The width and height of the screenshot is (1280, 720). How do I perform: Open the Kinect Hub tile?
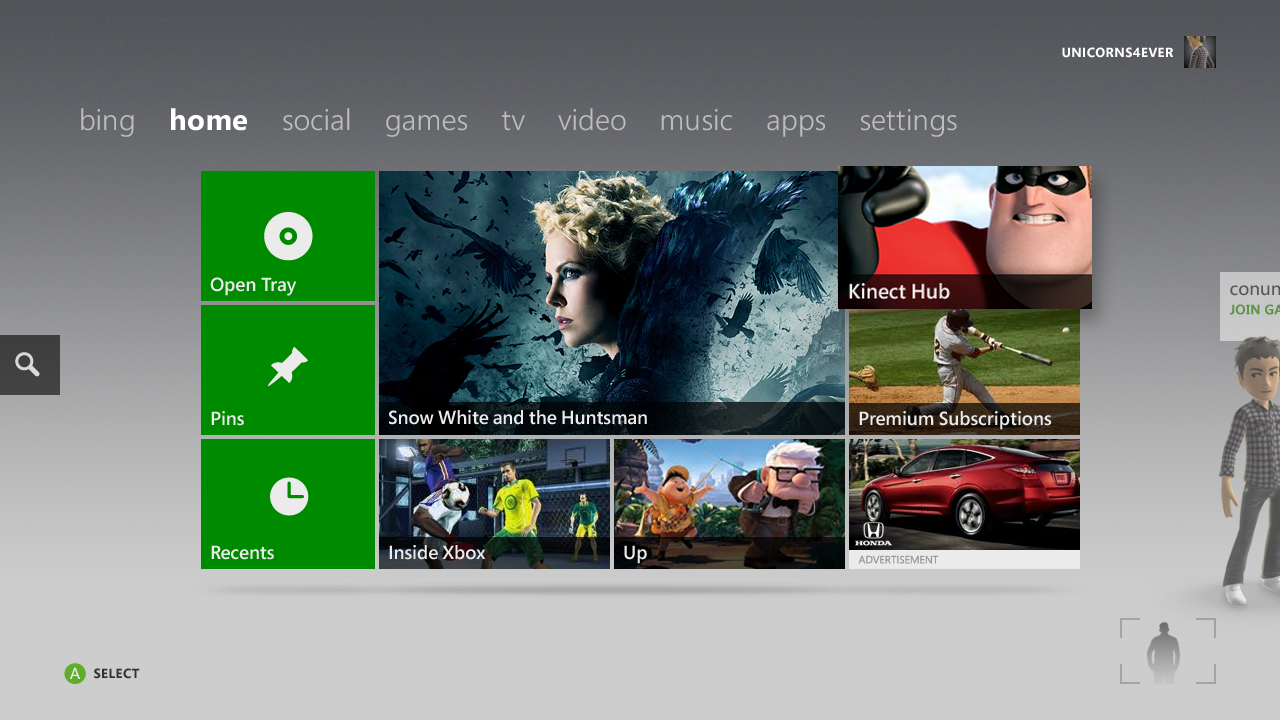click(x=965, y=237)
